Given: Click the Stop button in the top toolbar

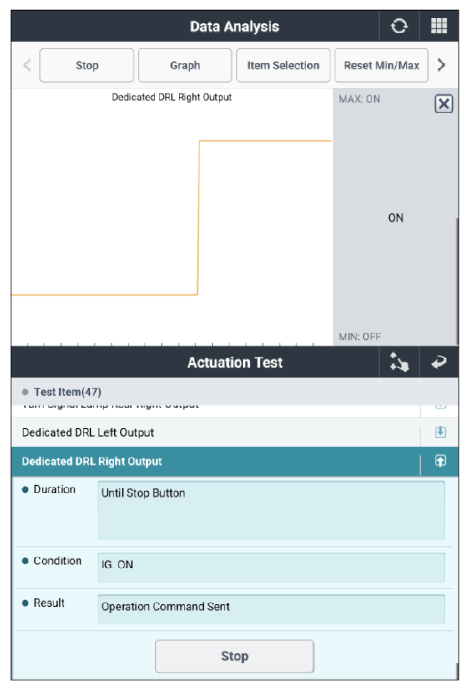Looking at the screenshot, I should pos(87,65).
